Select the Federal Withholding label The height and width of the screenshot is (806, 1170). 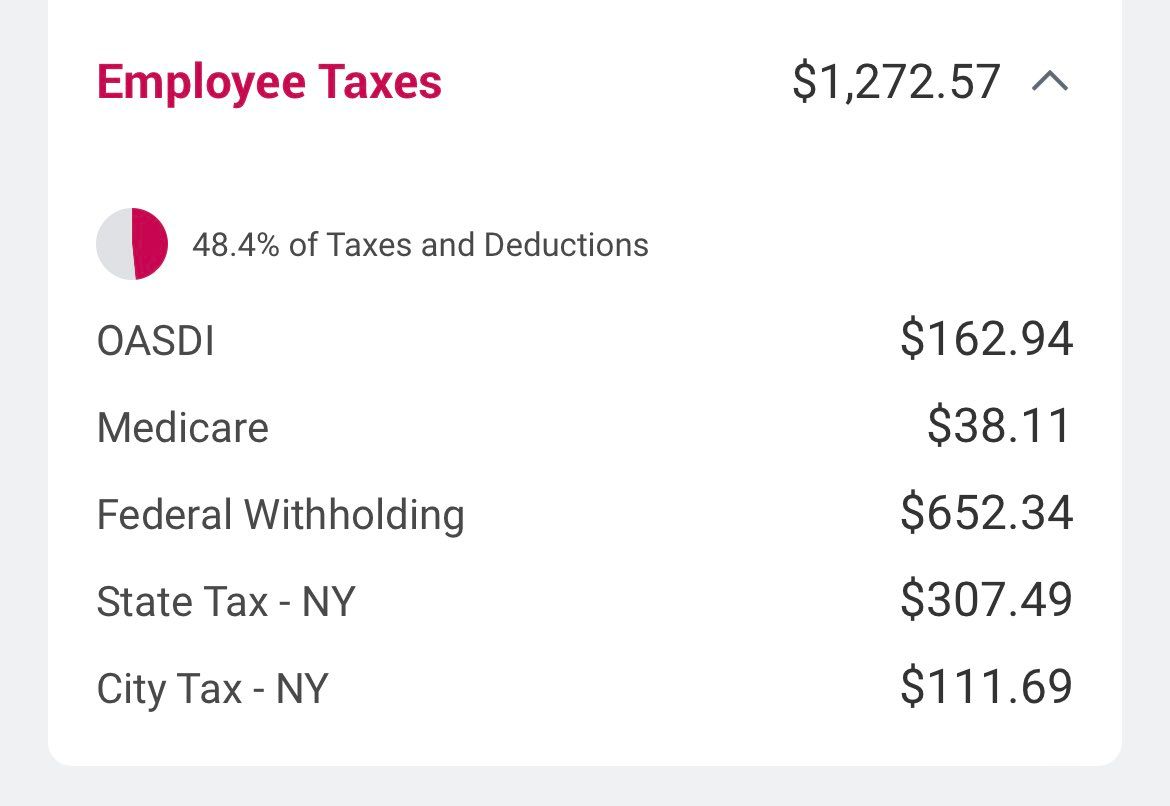[280, 515]
